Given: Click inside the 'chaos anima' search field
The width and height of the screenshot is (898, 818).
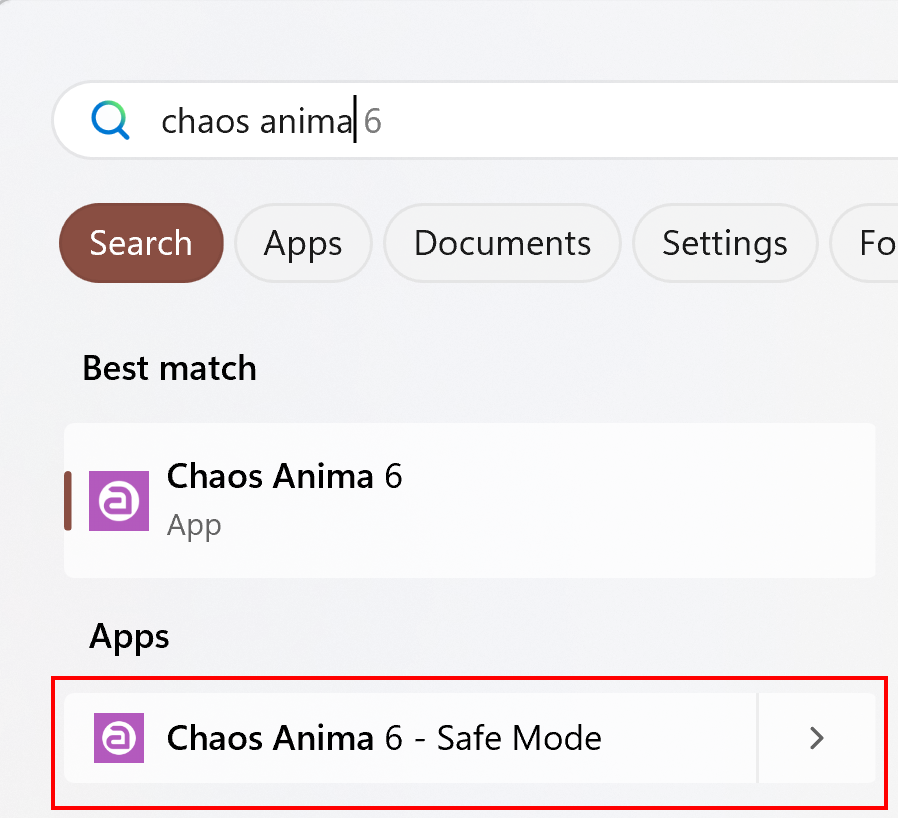Looking at the screenshot, I should tap(475, 120).
